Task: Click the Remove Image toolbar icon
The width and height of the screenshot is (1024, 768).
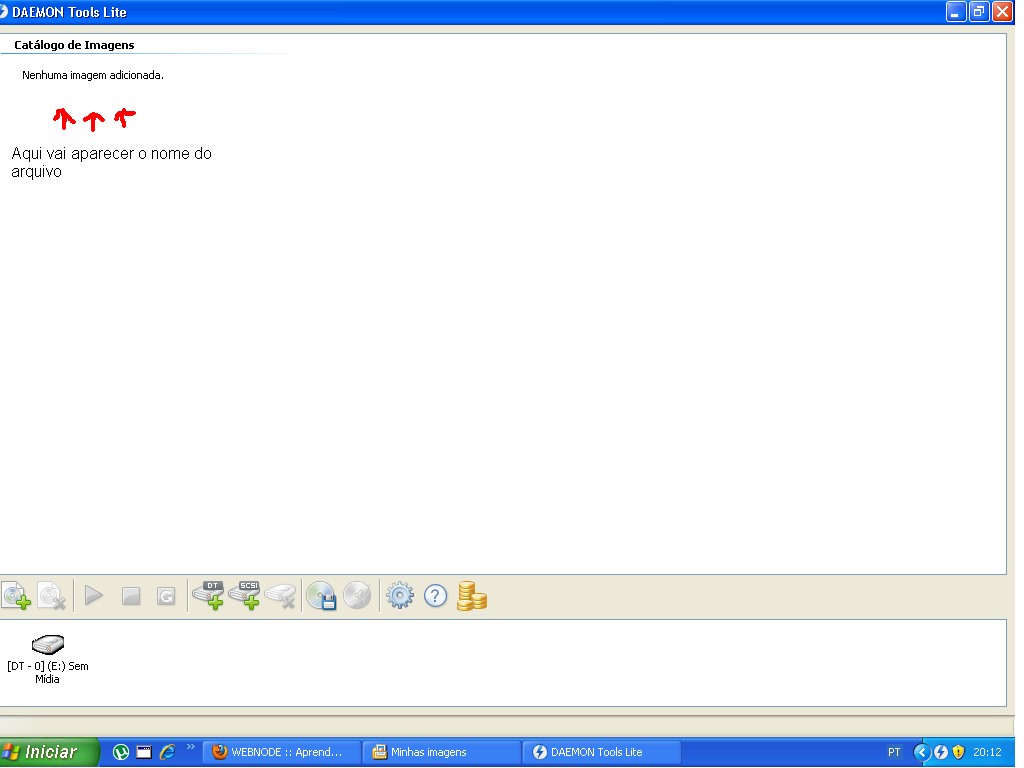Action: click(52, 596)
